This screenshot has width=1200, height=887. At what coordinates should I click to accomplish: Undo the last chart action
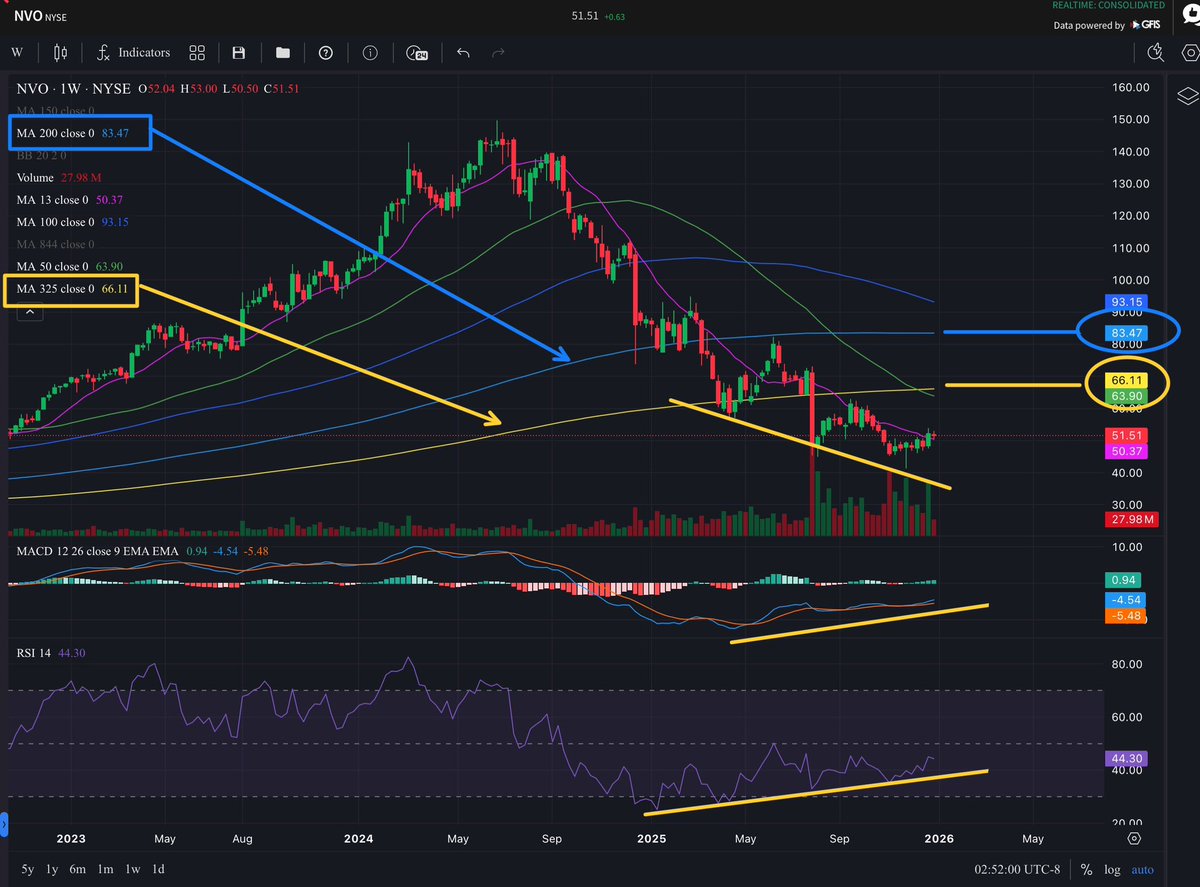coord(463,53)
